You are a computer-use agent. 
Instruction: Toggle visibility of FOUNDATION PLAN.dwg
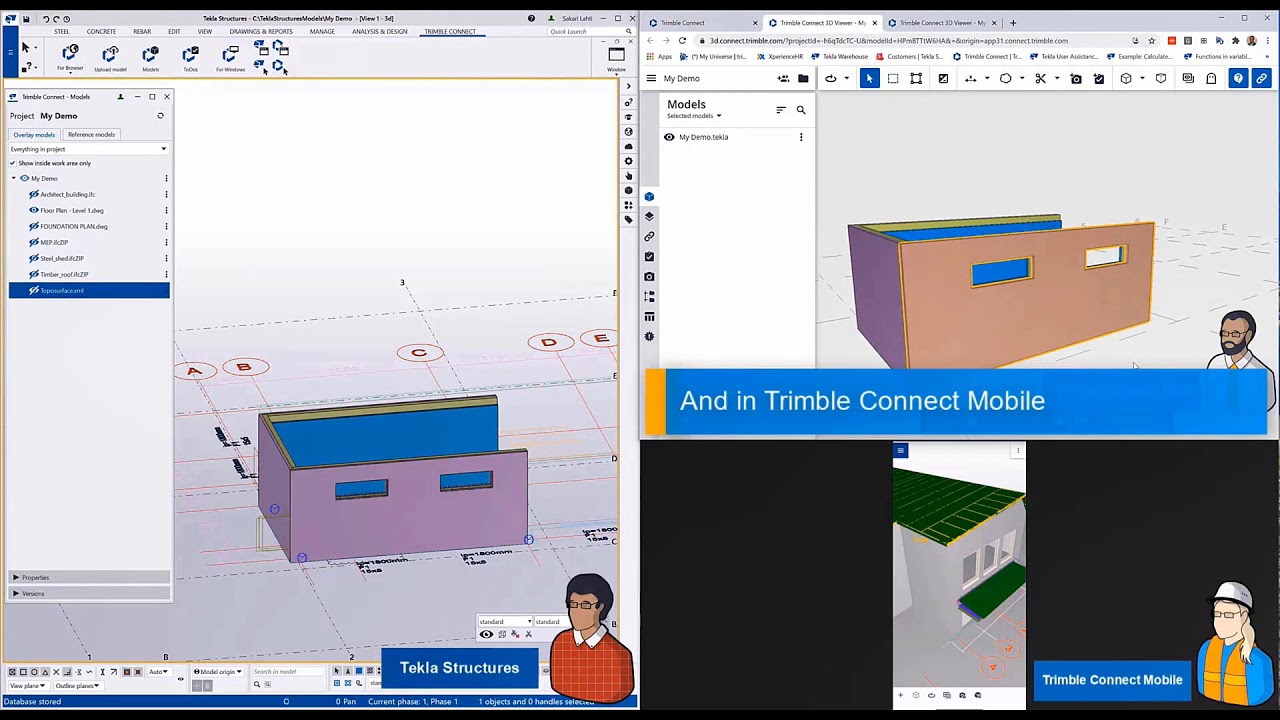[34, 226]
